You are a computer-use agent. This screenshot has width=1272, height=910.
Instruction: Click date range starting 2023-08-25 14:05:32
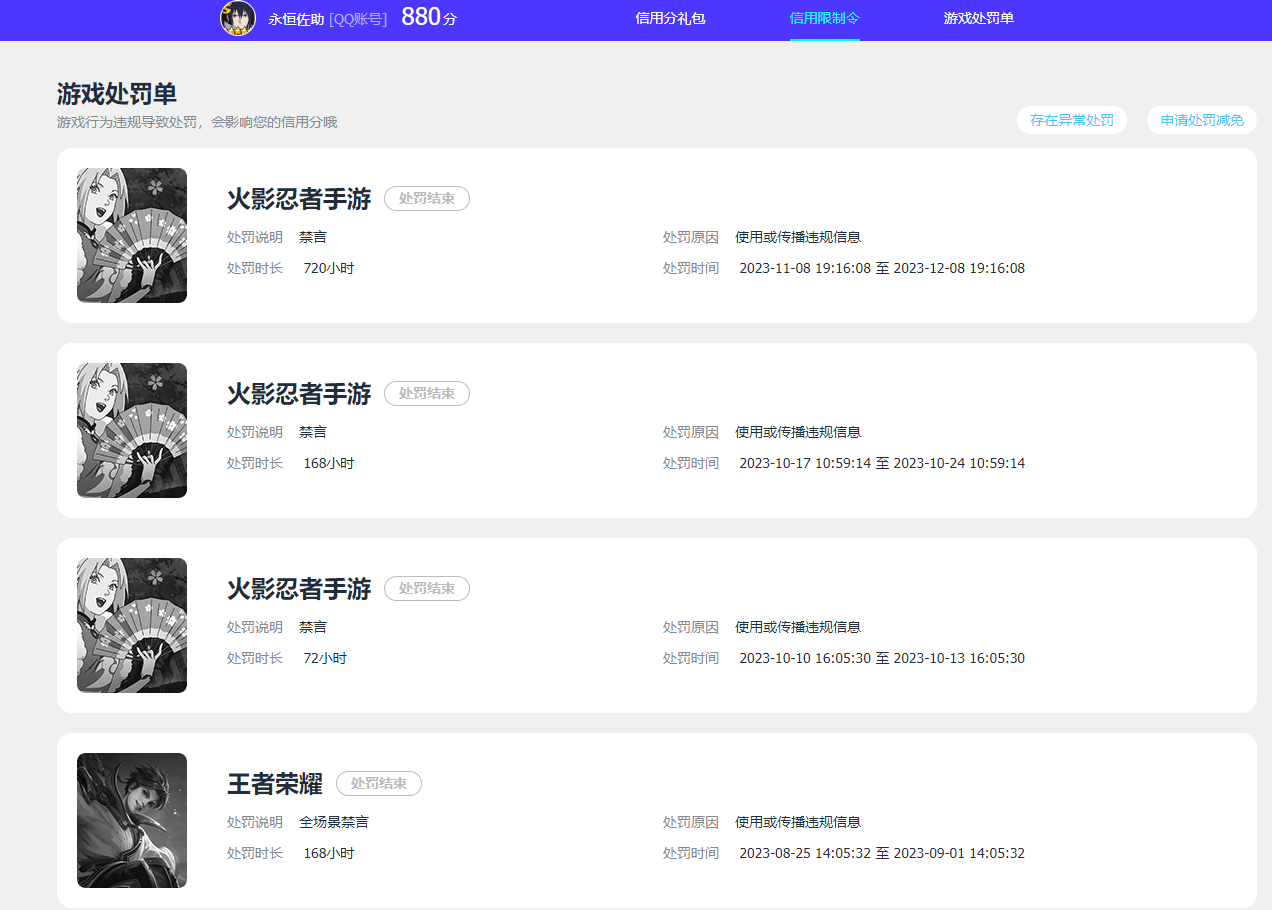click(882, 853)
